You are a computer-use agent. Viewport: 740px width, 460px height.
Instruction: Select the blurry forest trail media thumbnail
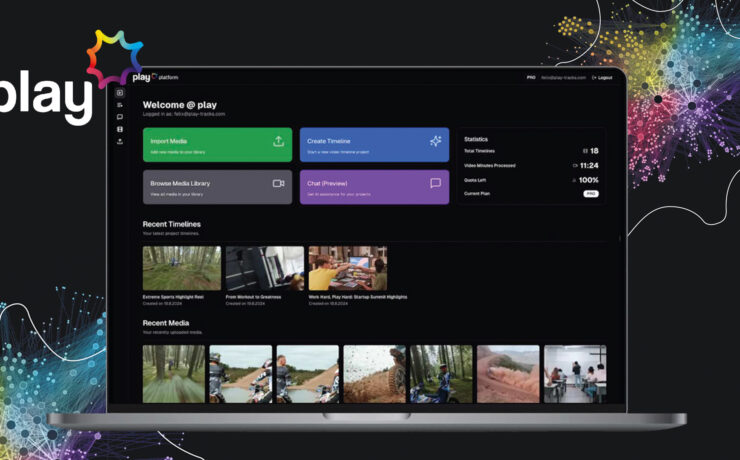[174, 374]
